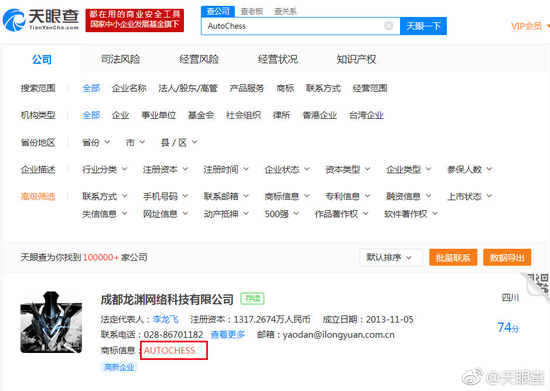Expand the 专利信息 dropdown

pos(348,196)
